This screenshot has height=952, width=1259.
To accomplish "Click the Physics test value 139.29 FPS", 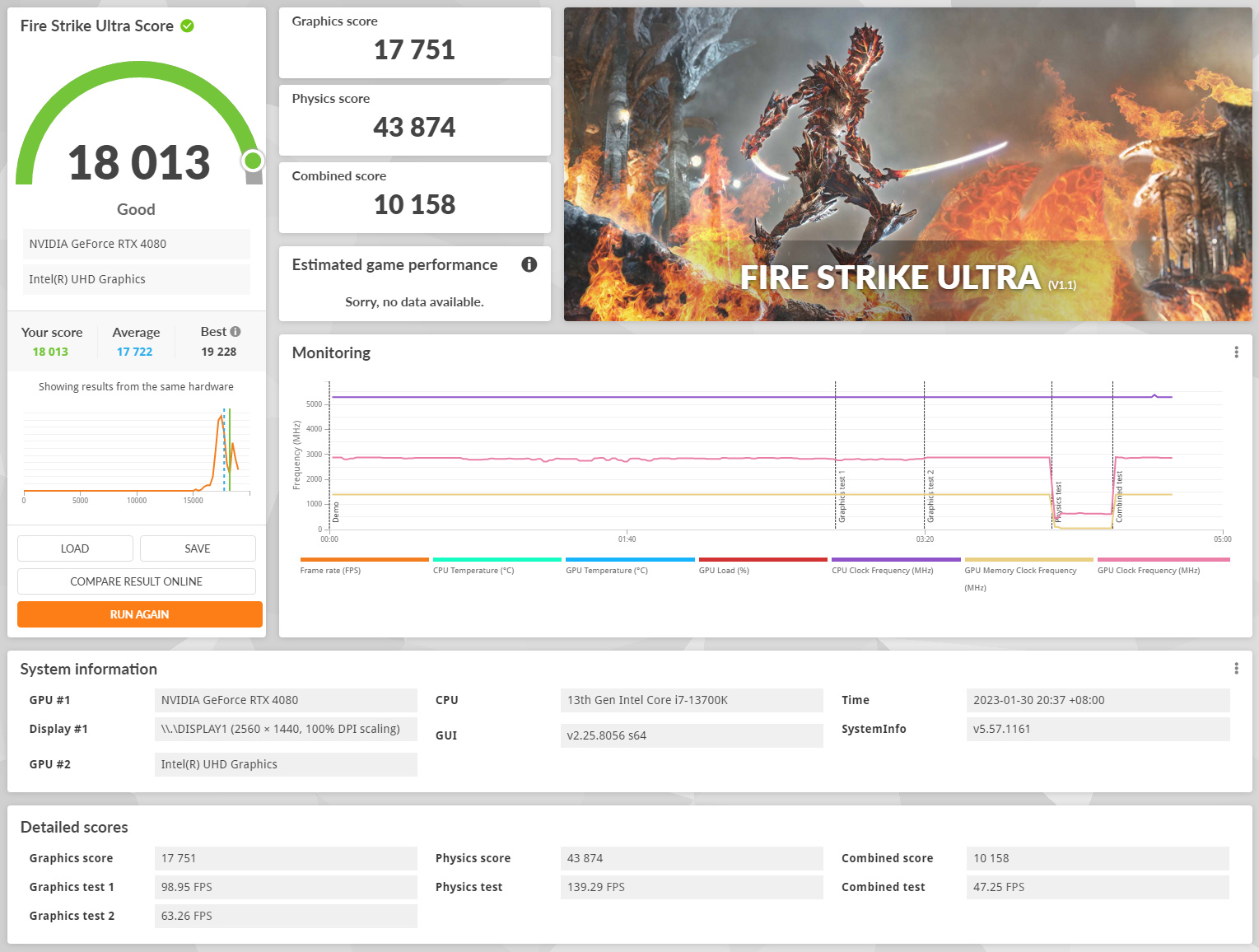I will point(692,887).
